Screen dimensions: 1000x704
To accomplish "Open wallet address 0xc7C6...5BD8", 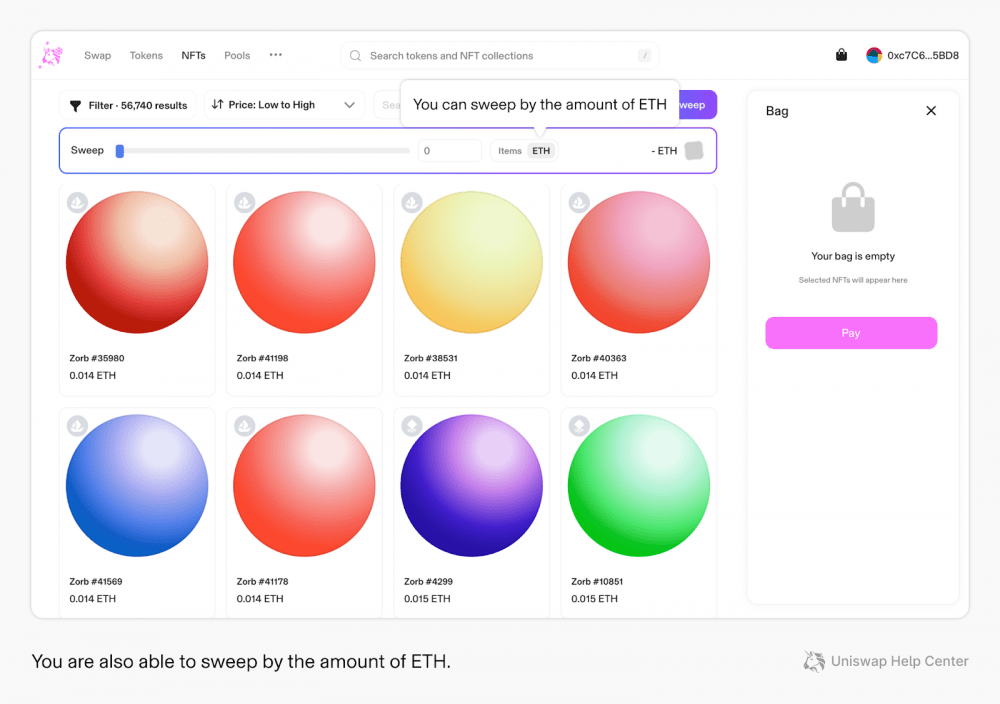I will pos(923,55).
